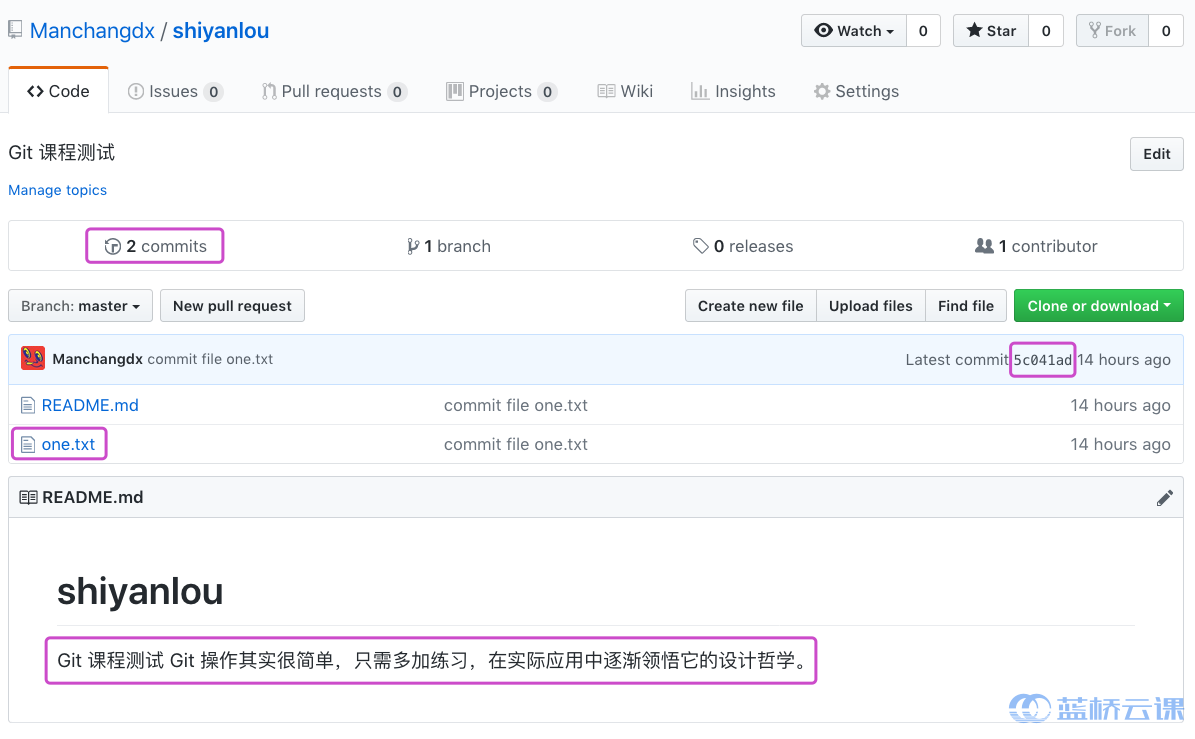Click the Edit description button

[1156, 154]
